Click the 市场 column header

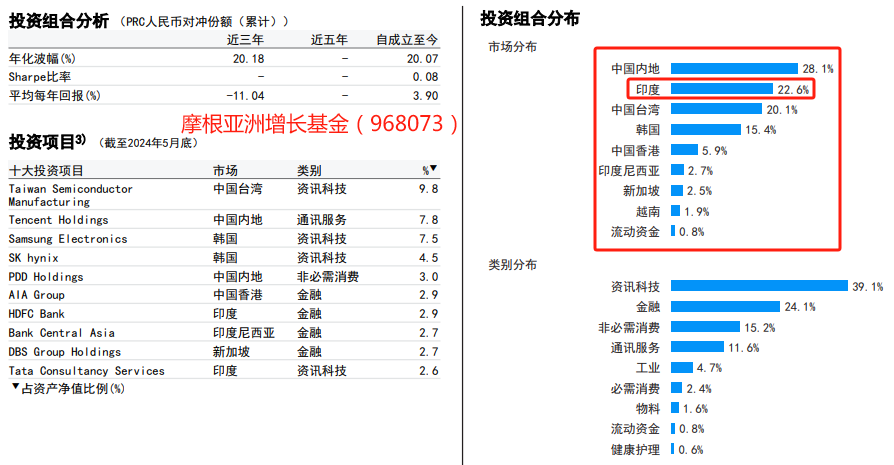point(225,170)
